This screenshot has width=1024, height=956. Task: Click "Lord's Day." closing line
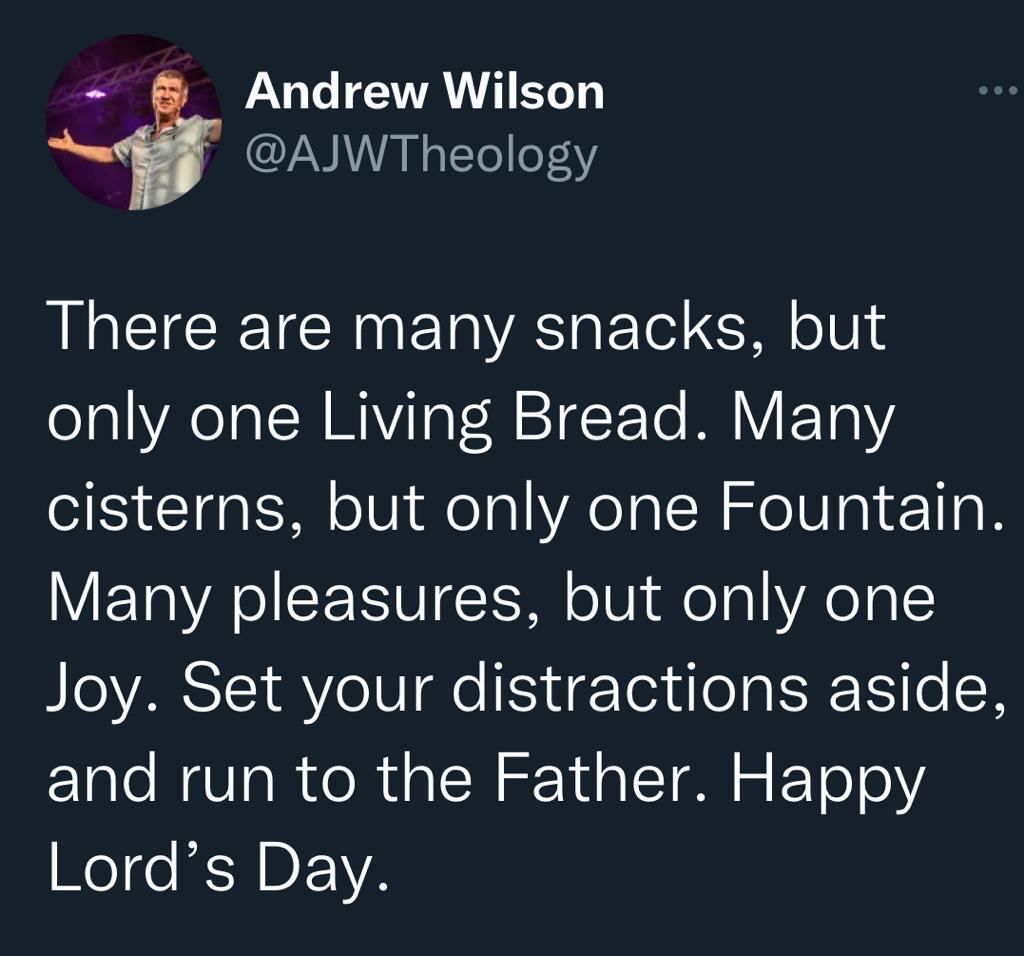(x=219, y=872)
